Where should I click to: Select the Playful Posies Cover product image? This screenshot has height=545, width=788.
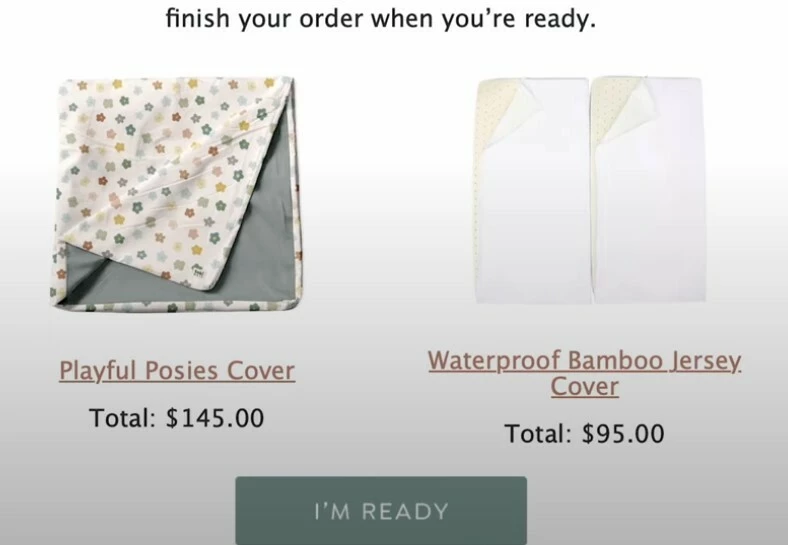176,195
